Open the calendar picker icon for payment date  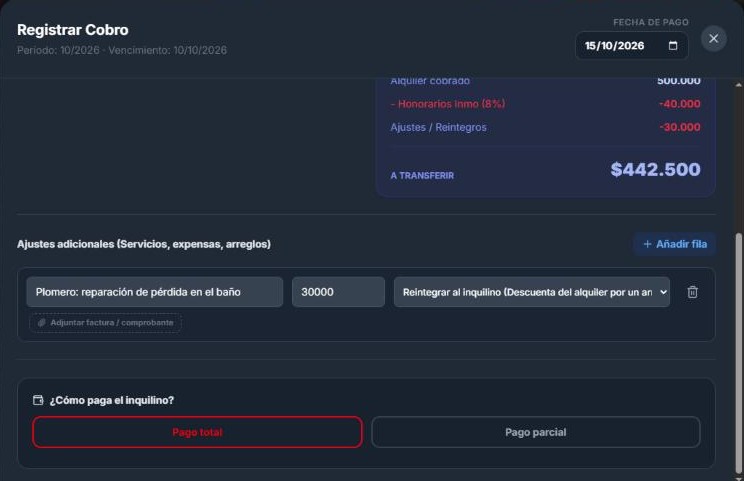point(673,46)
